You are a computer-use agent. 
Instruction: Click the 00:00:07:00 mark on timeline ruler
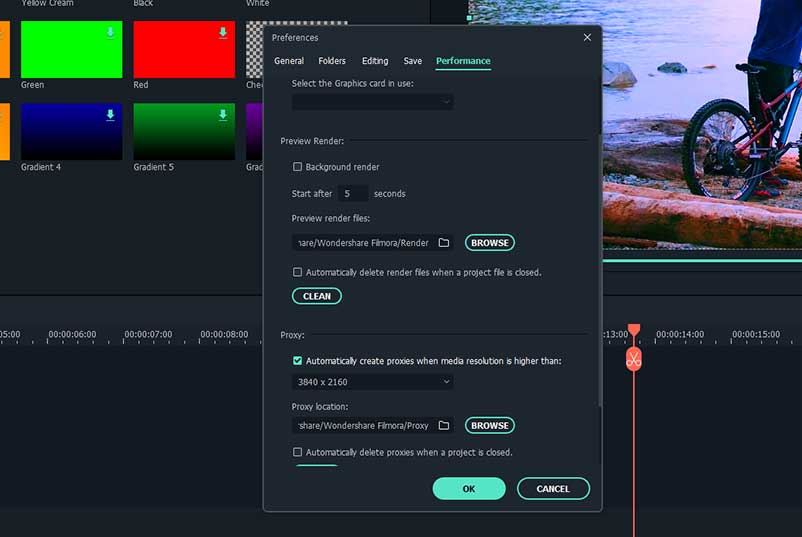(x=148, y=334)
